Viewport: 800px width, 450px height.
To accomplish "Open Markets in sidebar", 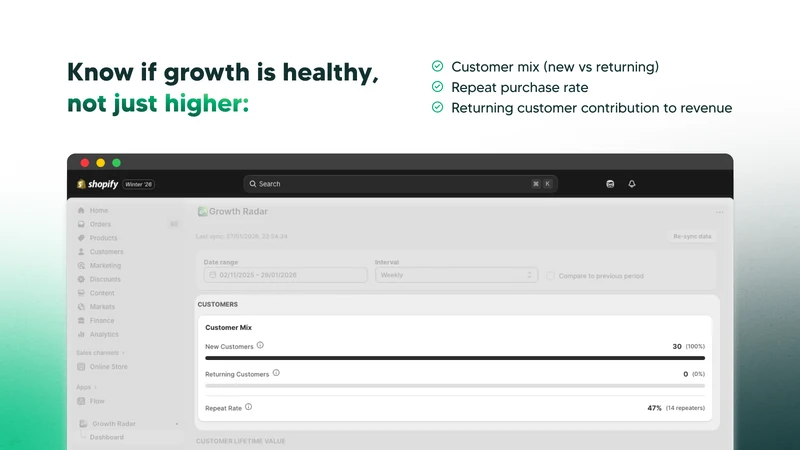I will [102, 307].
